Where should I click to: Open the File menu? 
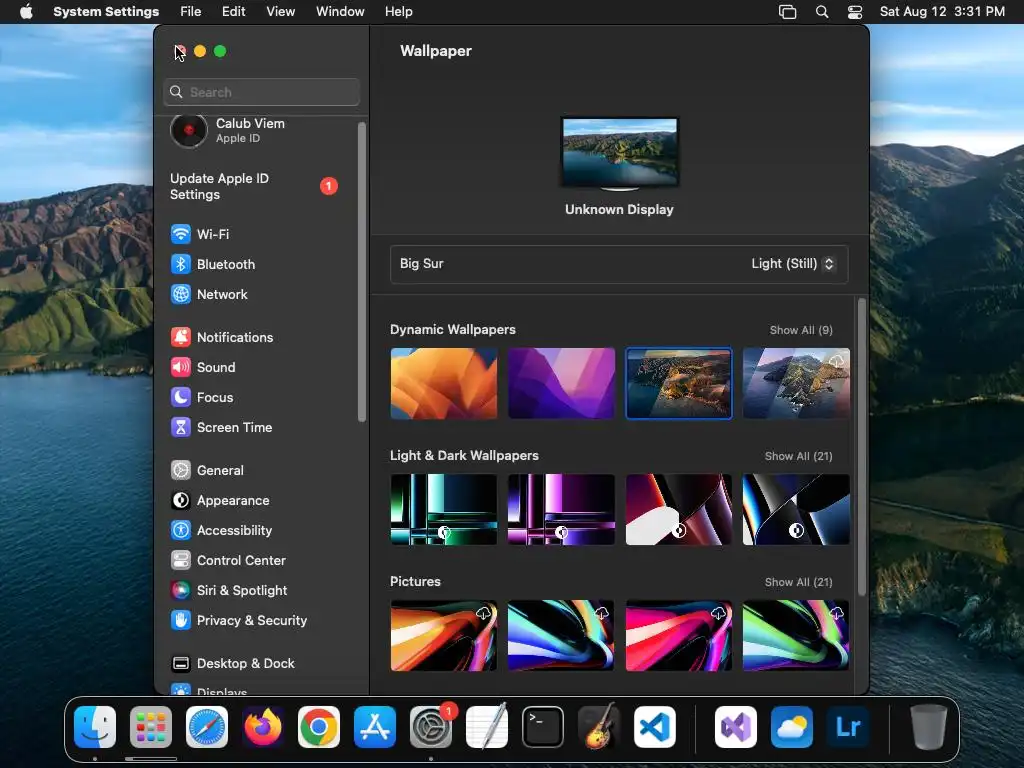click(x=191, y=12)
